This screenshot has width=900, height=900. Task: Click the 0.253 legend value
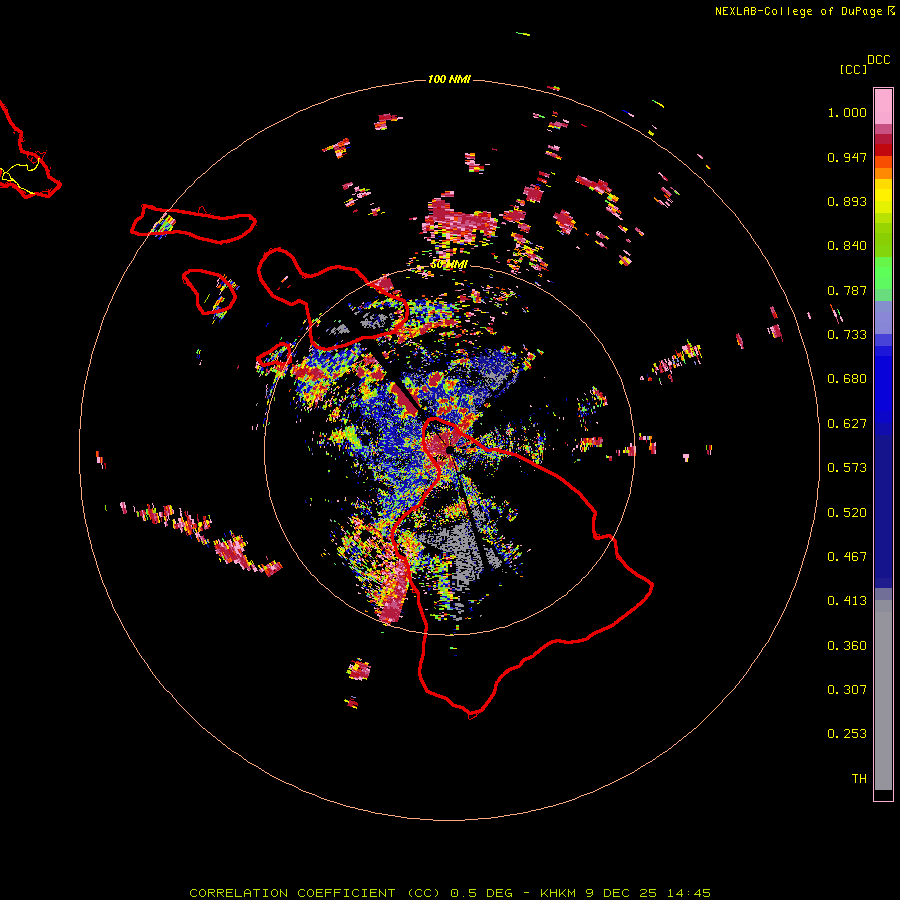[x=847, y=734]
